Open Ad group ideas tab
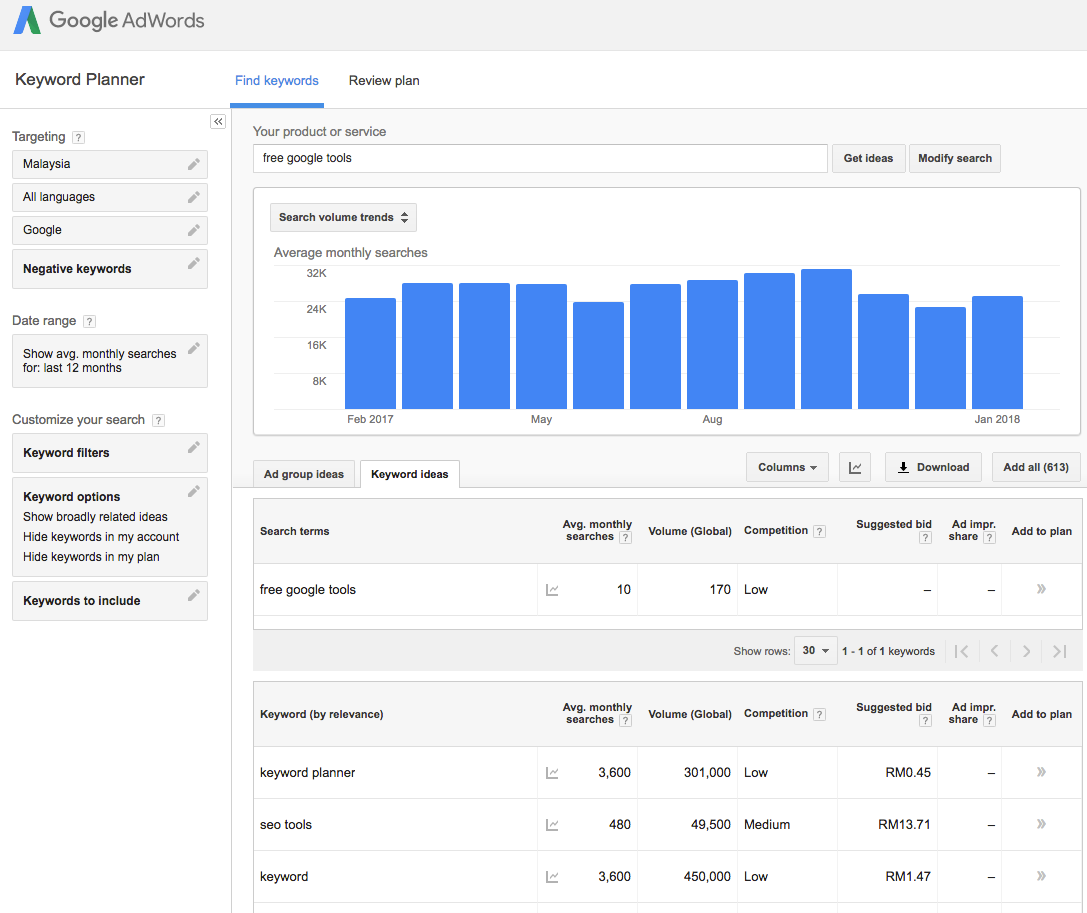 tap(304, 474)
